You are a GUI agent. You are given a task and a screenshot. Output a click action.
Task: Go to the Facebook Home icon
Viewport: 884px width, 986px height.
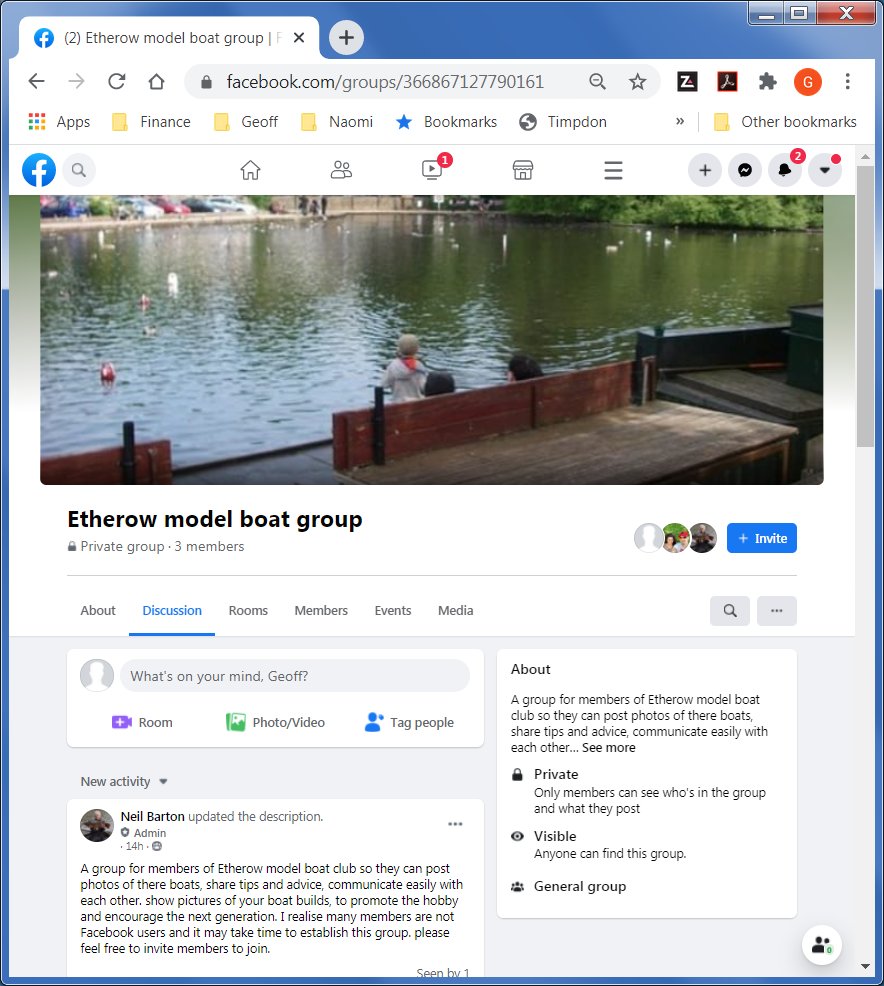click(250, 170)
